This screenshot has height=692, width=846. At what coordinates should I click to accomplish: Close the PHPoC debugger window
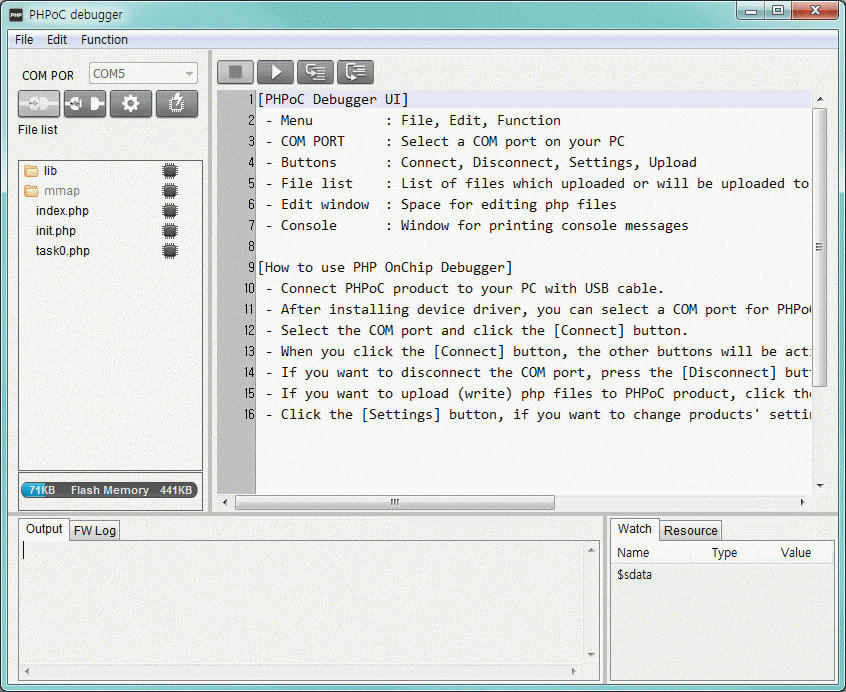click(815, 10)
